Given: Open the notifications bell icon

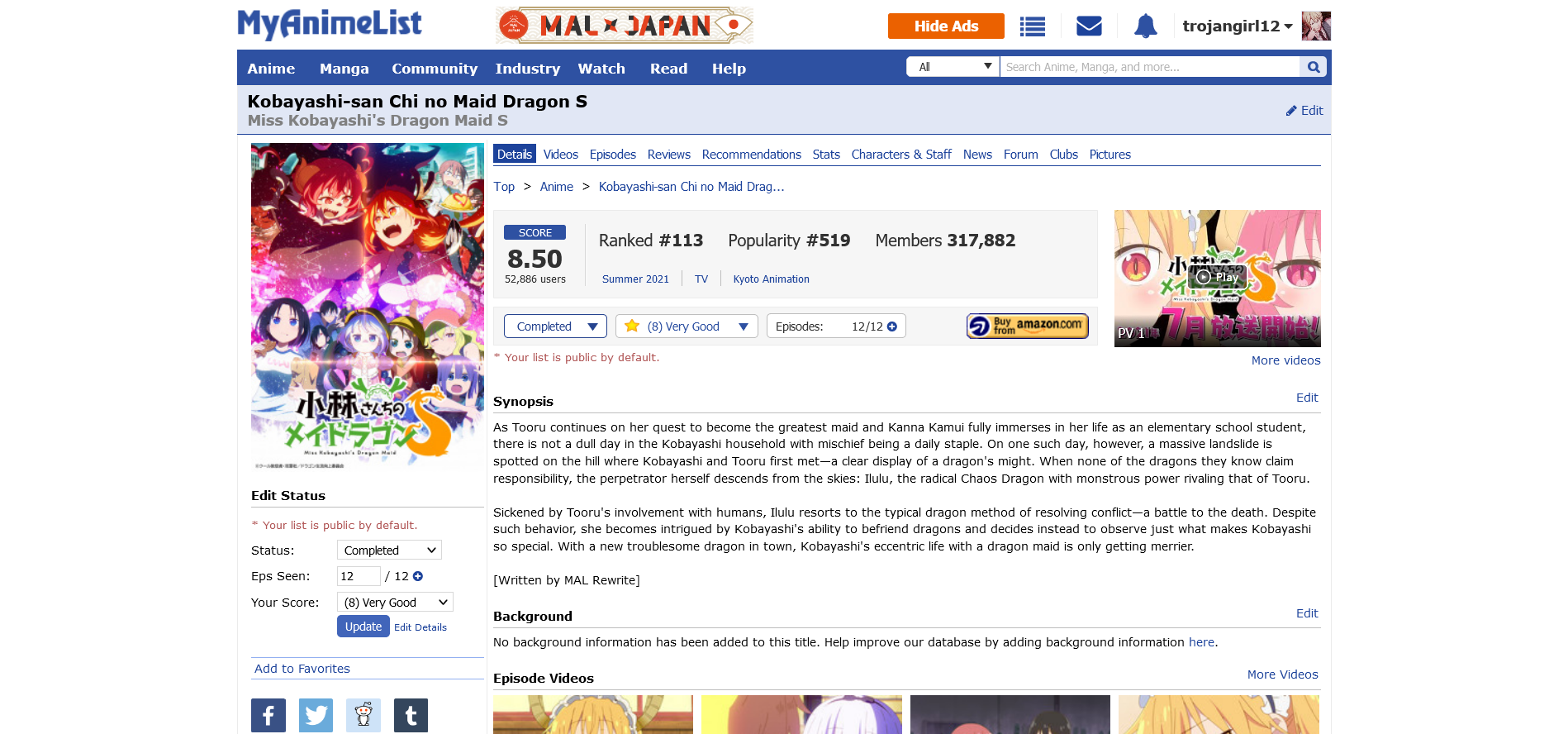Looking at the screenshot, I should 1145,26.
